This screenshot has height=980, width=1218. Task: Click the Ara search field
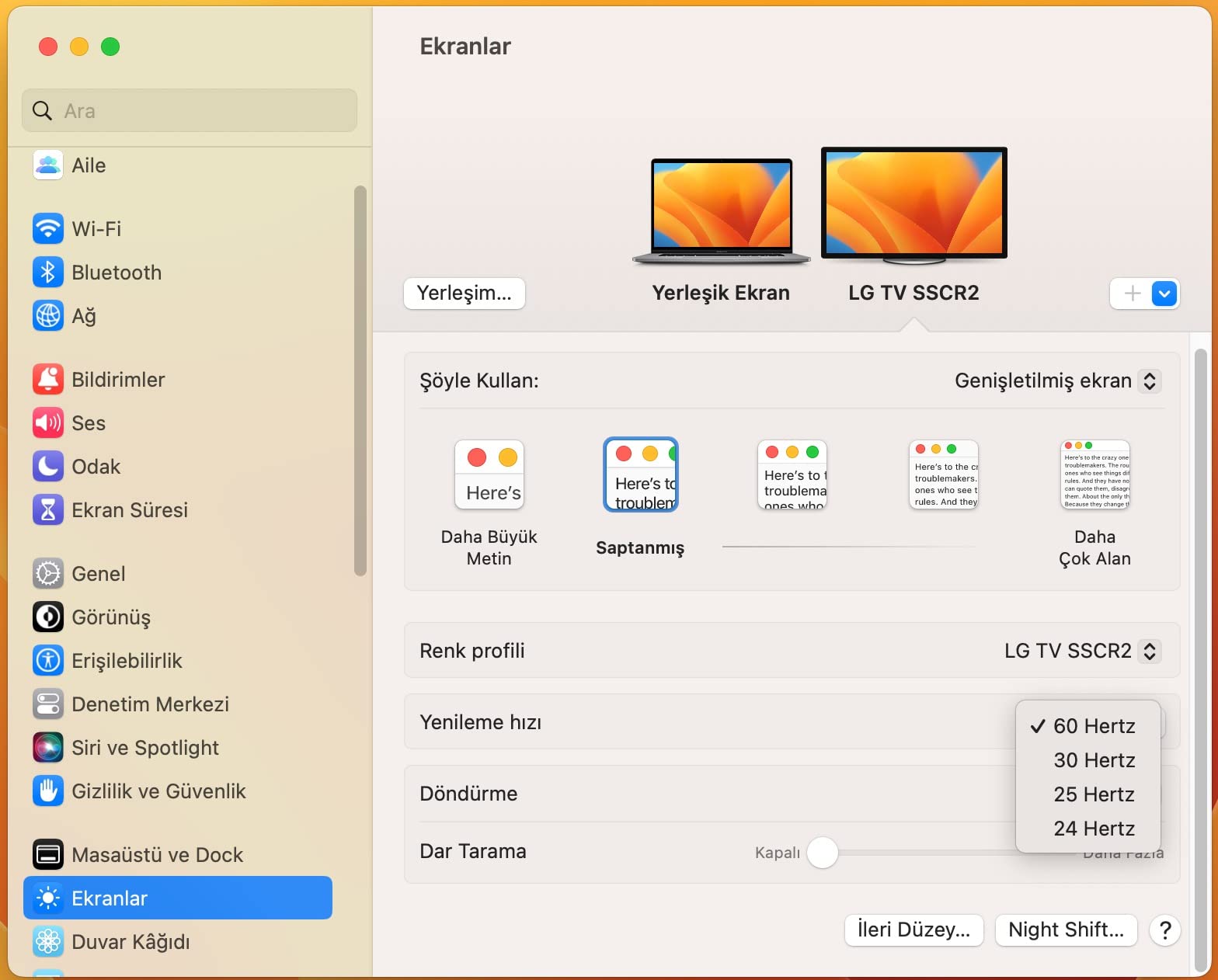190,111
